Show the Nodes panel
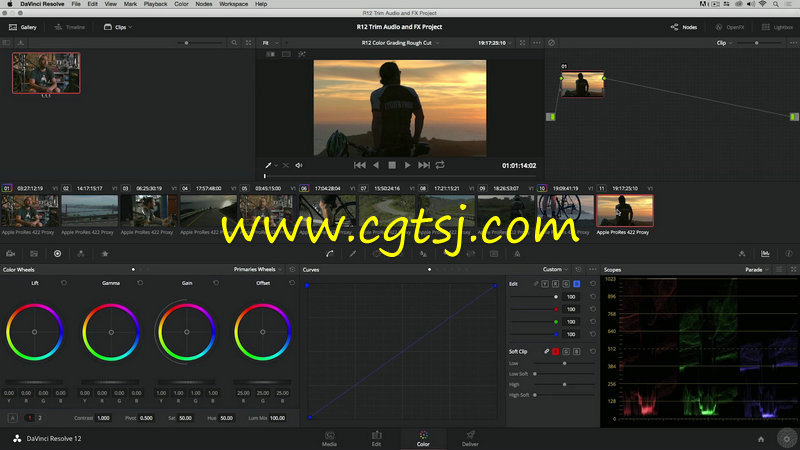Image resolution: width=800 pixels, height=450 pixels. pyautogui.click(x=684, y=27)
